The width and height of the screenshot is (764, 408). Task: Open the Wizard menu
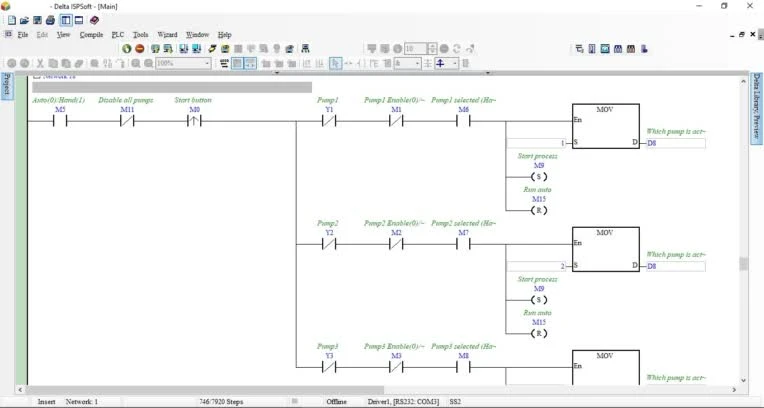tap(167, 34)
